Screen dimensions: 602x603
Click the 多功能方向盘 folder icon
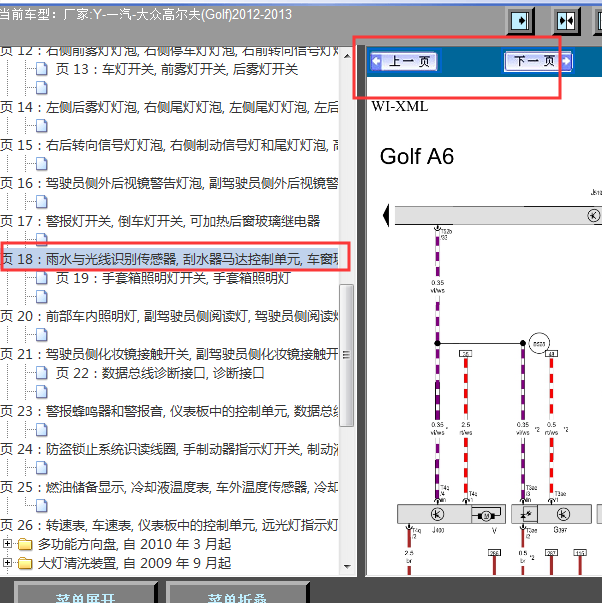[x=25, y=544]
